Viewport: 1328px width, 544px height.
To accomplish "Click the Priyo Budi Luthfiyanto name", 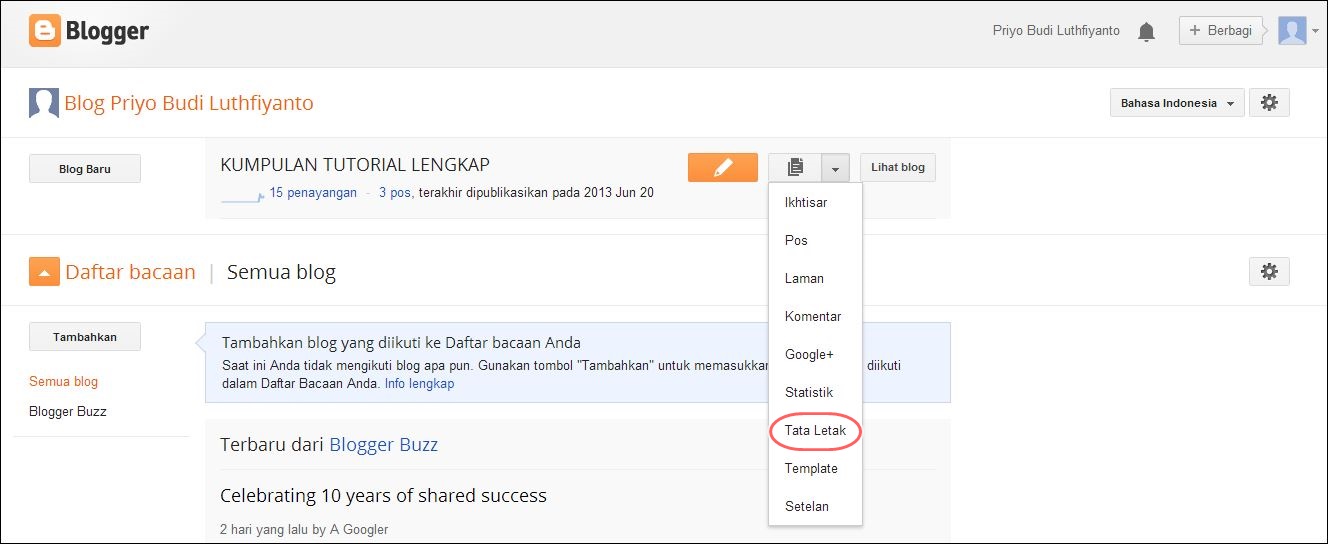I will click(1056, 31).
